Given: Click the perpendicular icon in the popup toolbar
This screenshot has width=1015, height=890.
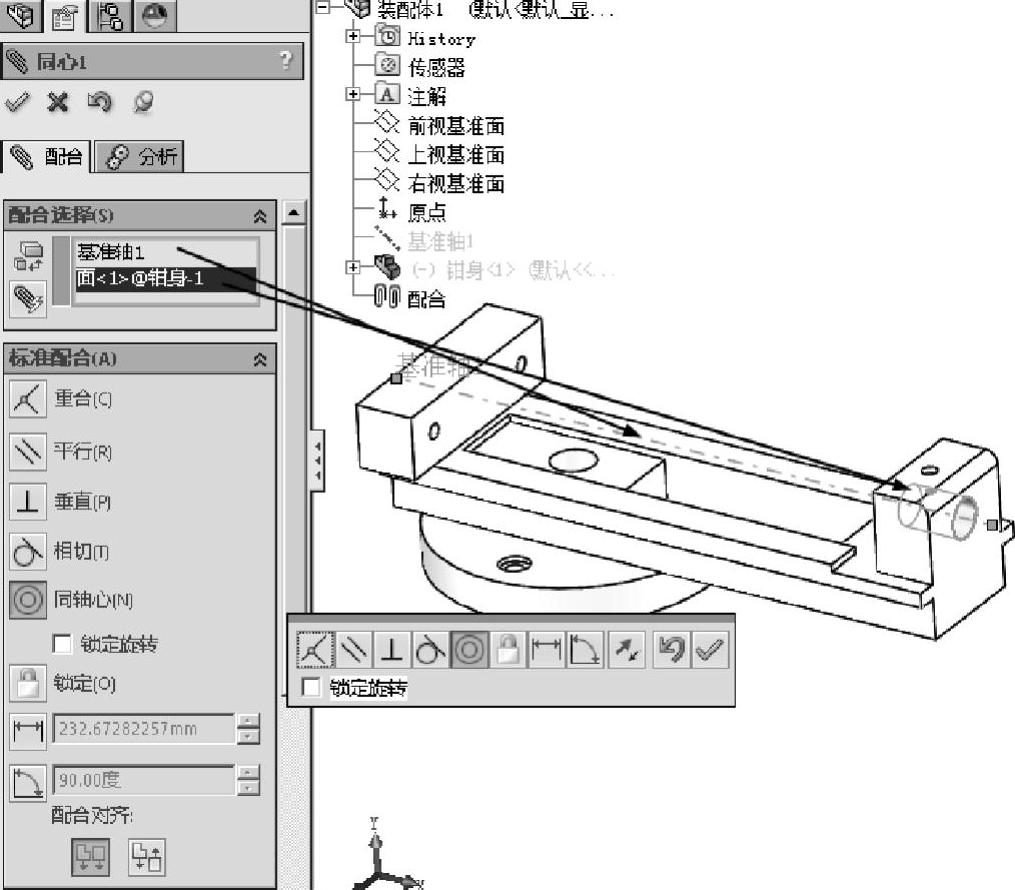Looking at the screenshot, I should click(392, 649).
